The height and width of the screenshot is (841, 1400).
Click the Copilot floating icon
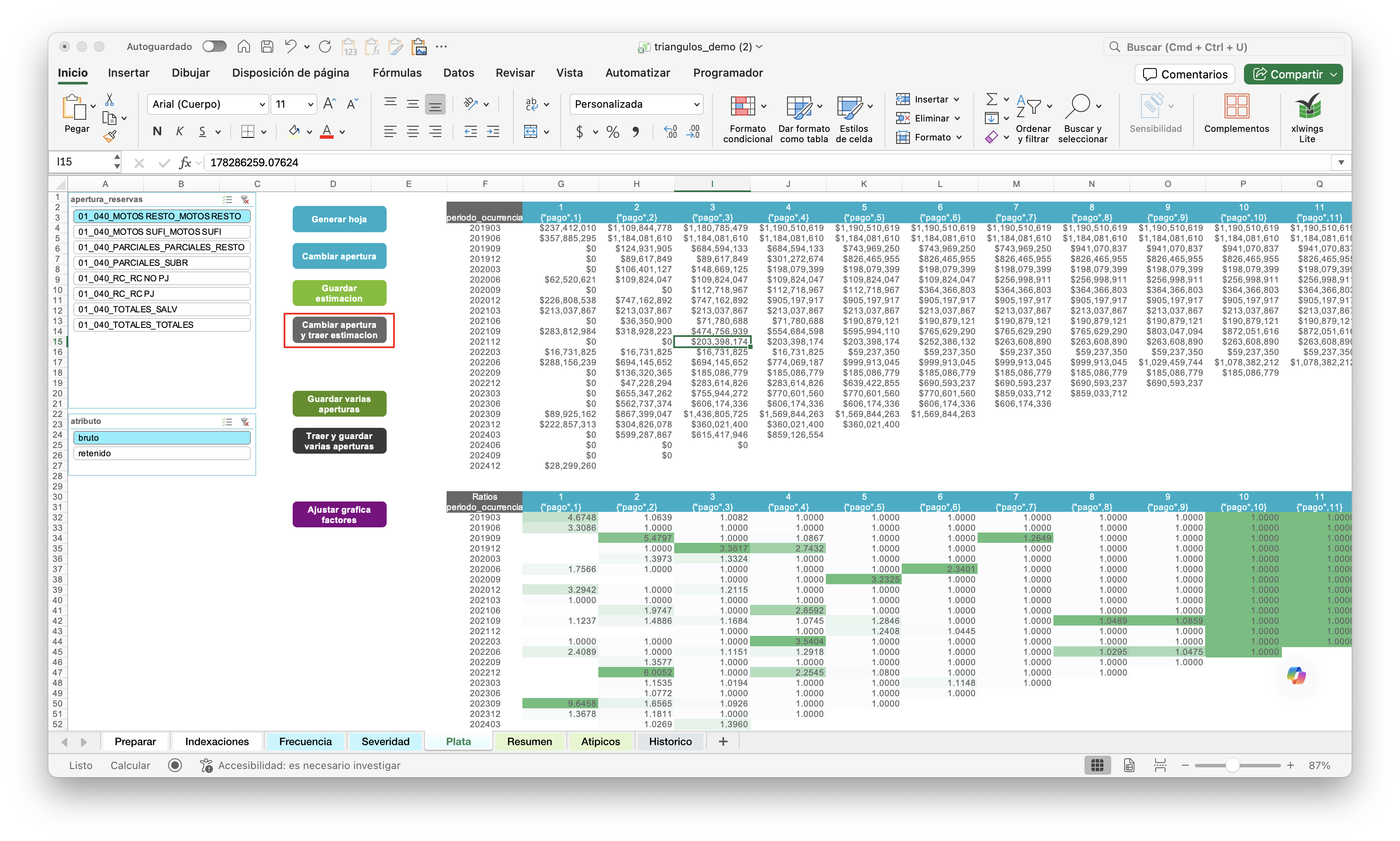point(1296,676)
